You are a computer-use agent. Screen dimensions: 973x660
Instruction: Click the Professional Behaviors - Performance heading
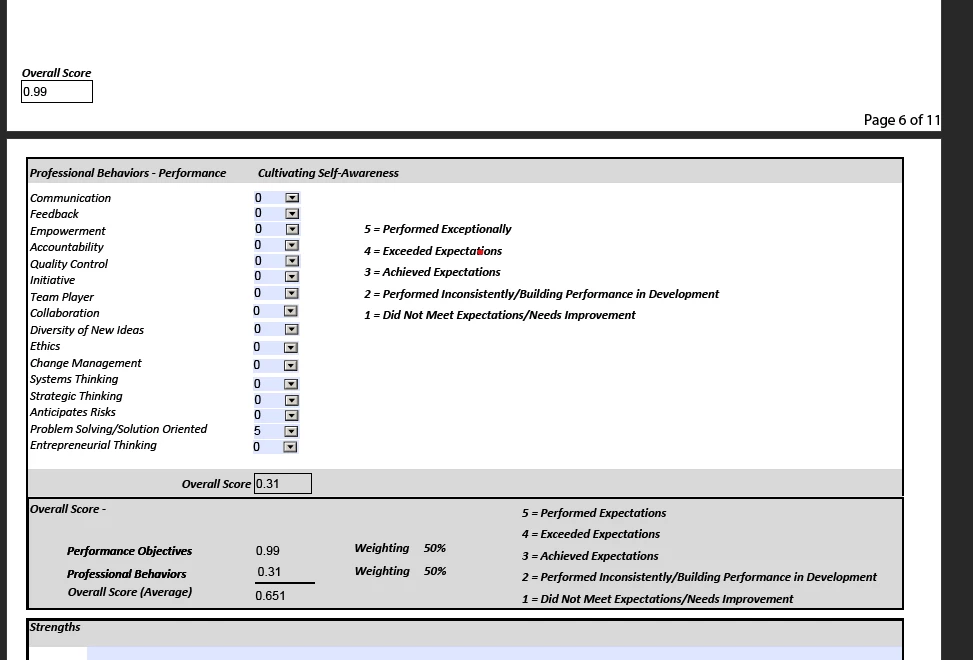pyautogui.click(x=128, y=173)
